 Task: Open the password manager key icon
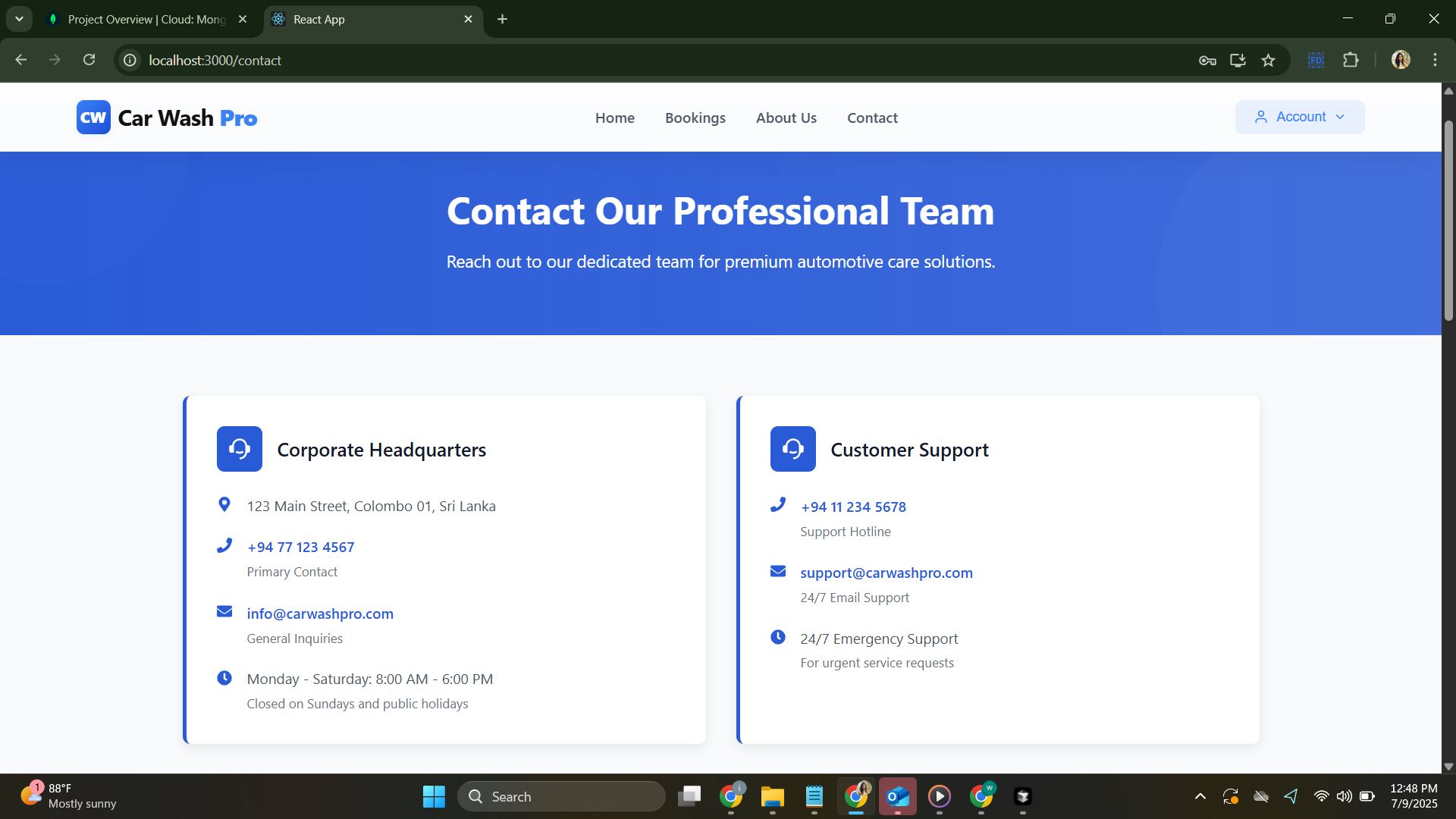pyautogui.click(x=1207, y=60)
